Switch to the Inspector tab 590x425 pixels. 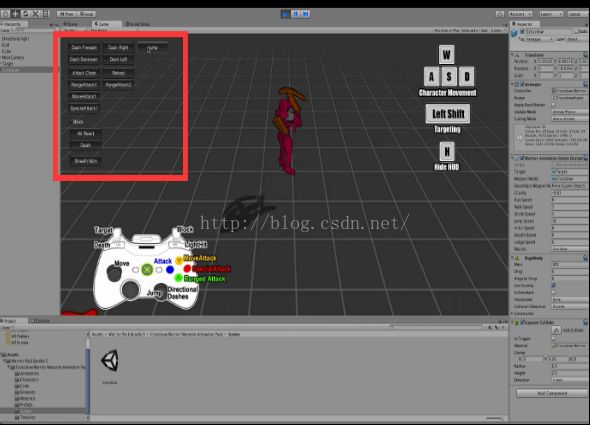[x=525, y=24]
